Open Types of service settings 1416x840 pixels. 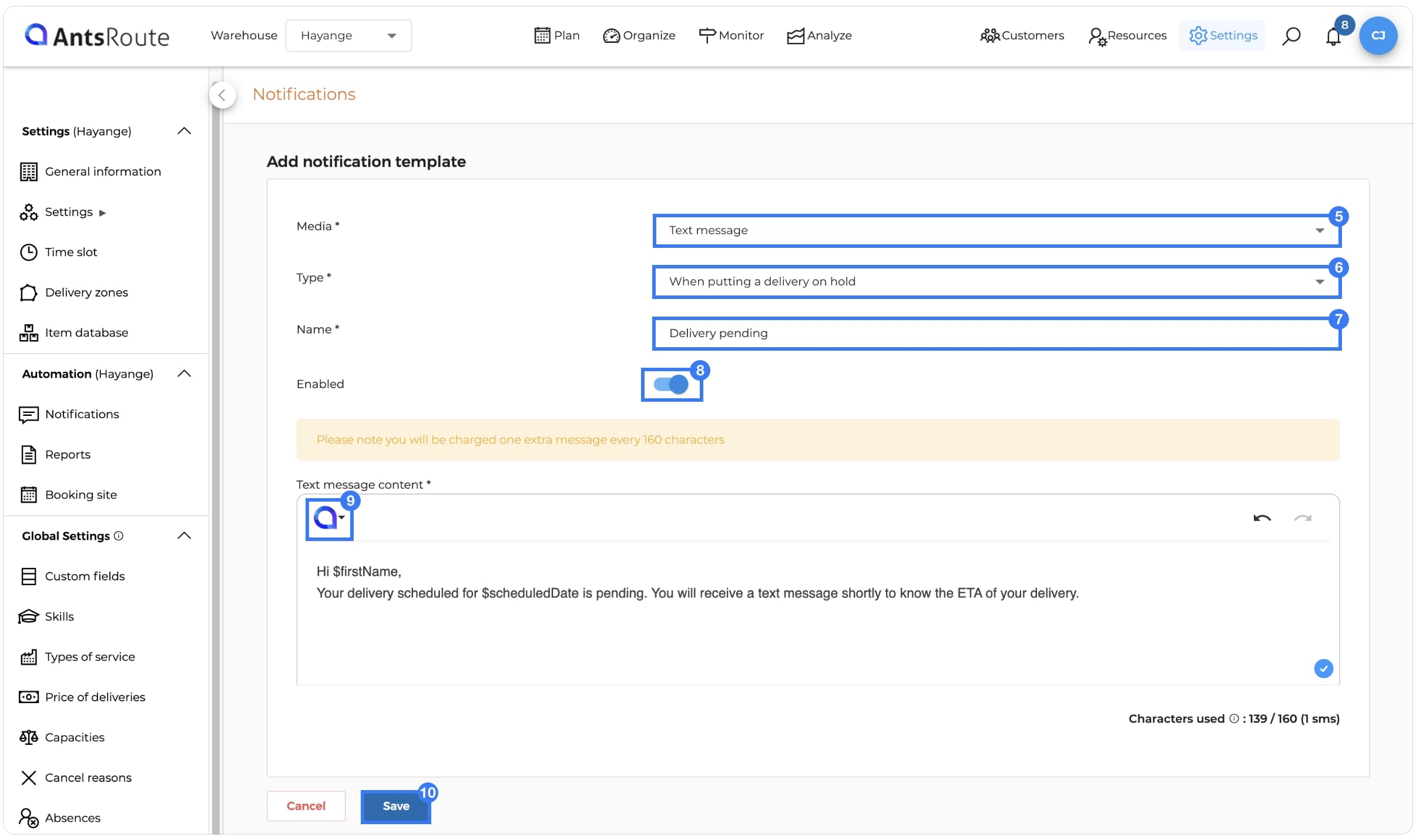click(89, 657)
